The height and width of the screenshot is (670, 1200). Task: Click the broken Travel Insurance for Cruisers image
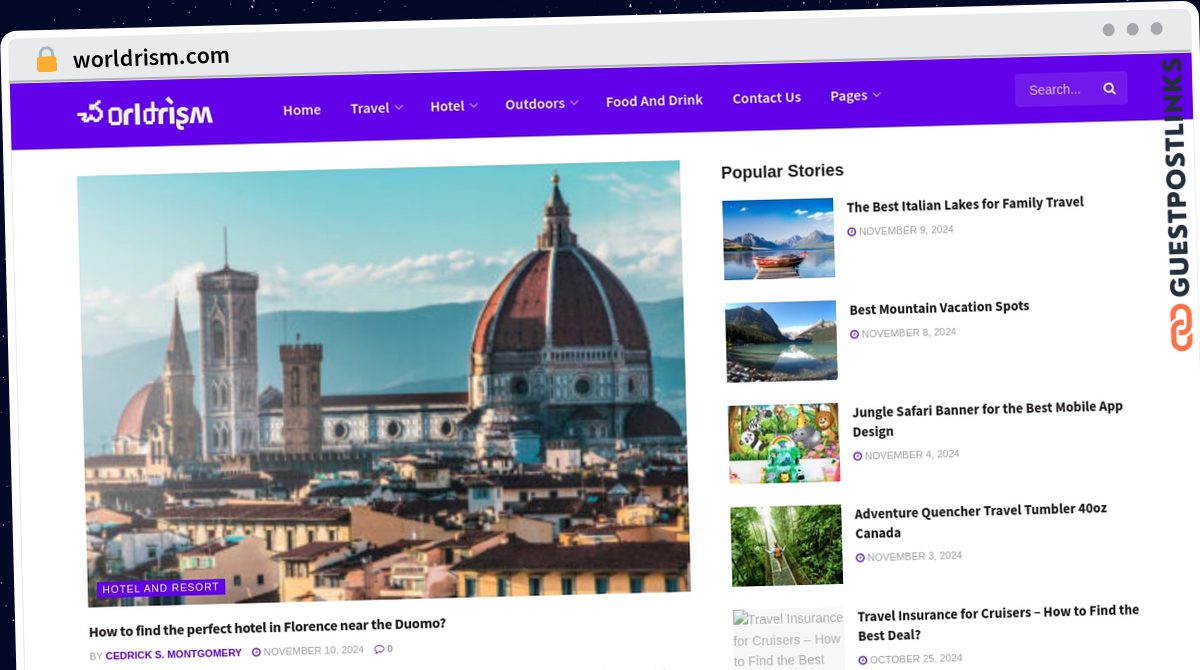pos(789,640)
